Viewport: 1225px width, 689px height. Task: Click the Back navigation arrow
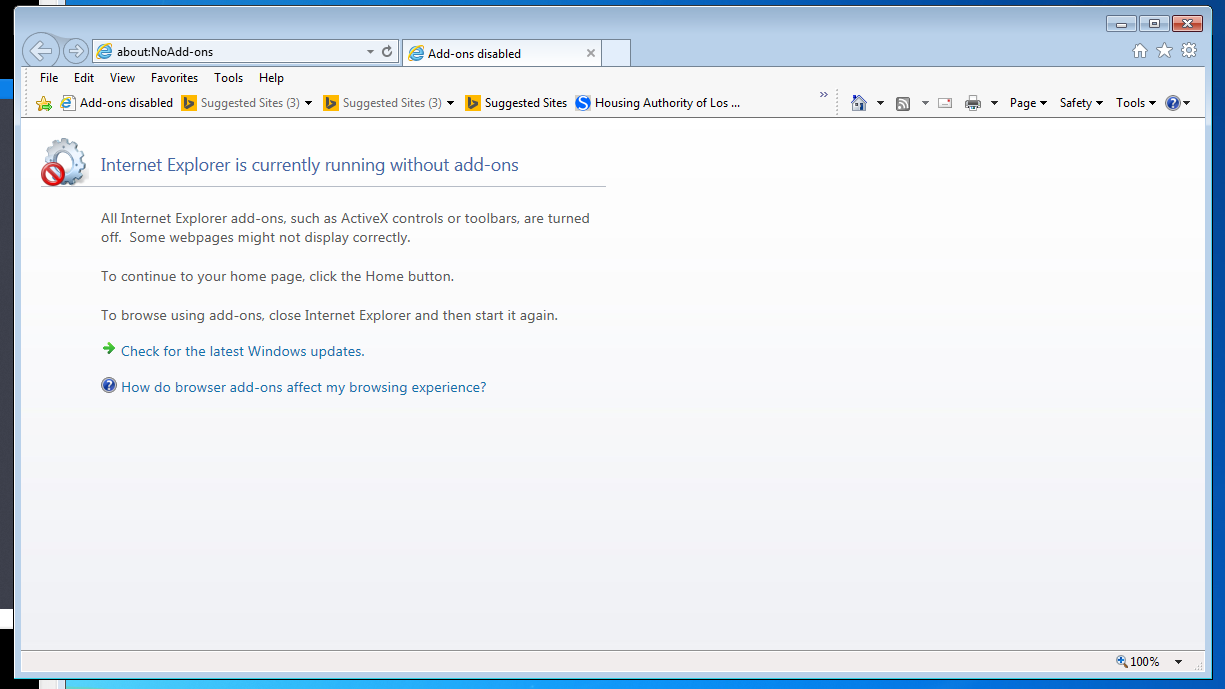[x=41, y=51]
